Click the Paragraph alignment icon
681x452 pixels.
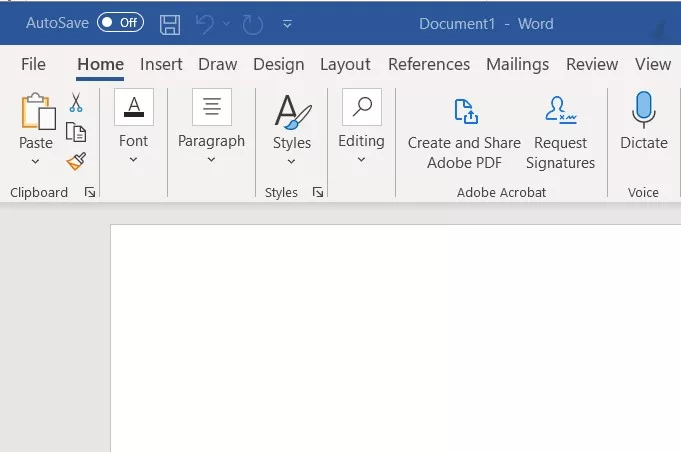click(212, 107)
